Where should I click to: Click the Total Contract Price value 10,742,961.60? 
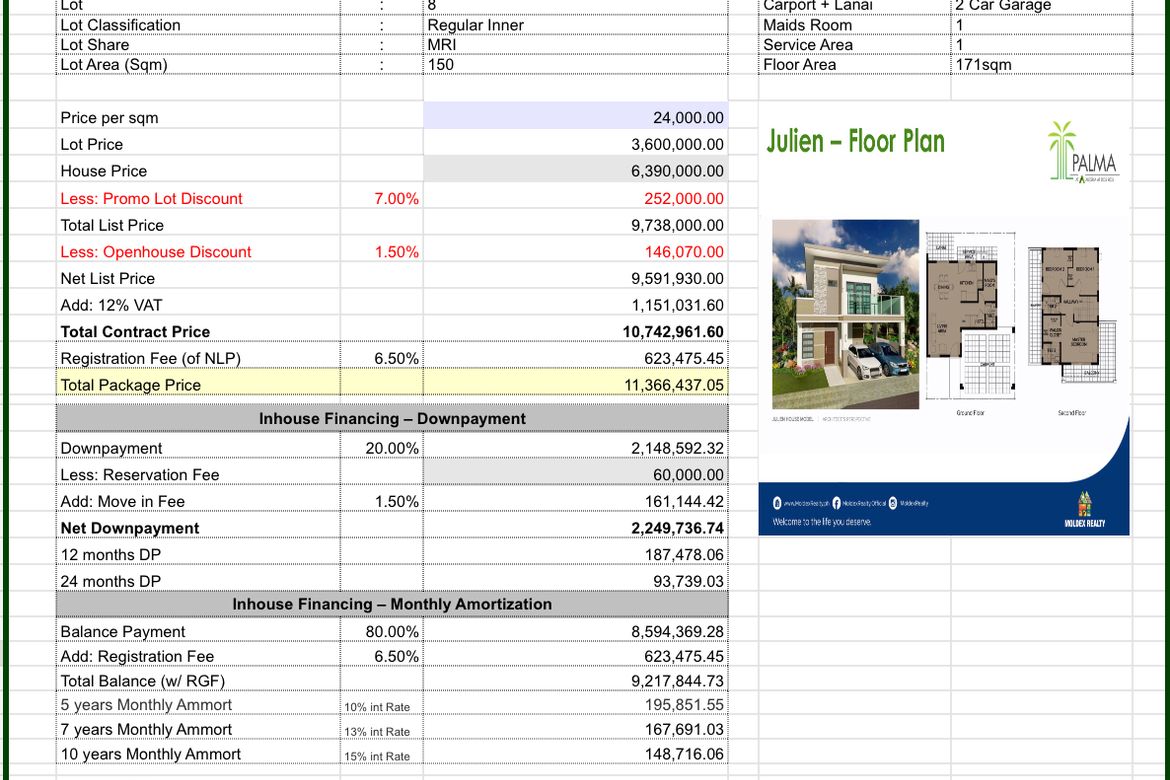(673, 332)
